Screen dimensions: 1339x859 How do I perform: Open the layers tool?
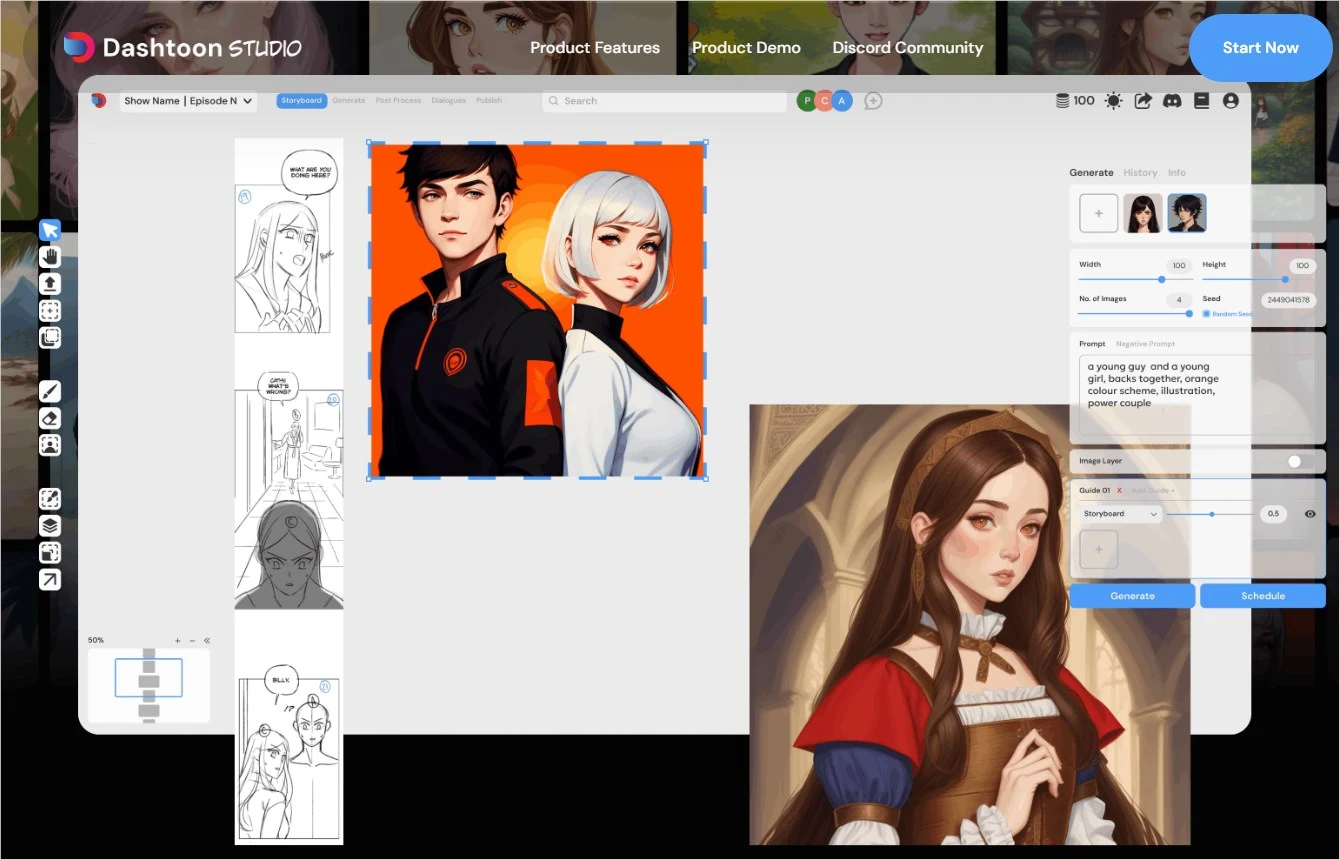point(50,526)
